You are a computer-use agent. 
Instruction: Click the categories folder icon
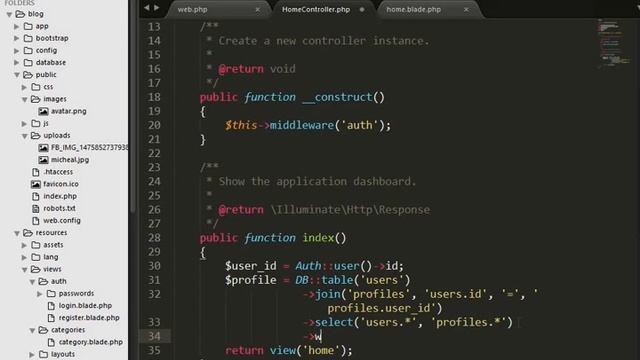pyautogui.click(x=43, y=330)
